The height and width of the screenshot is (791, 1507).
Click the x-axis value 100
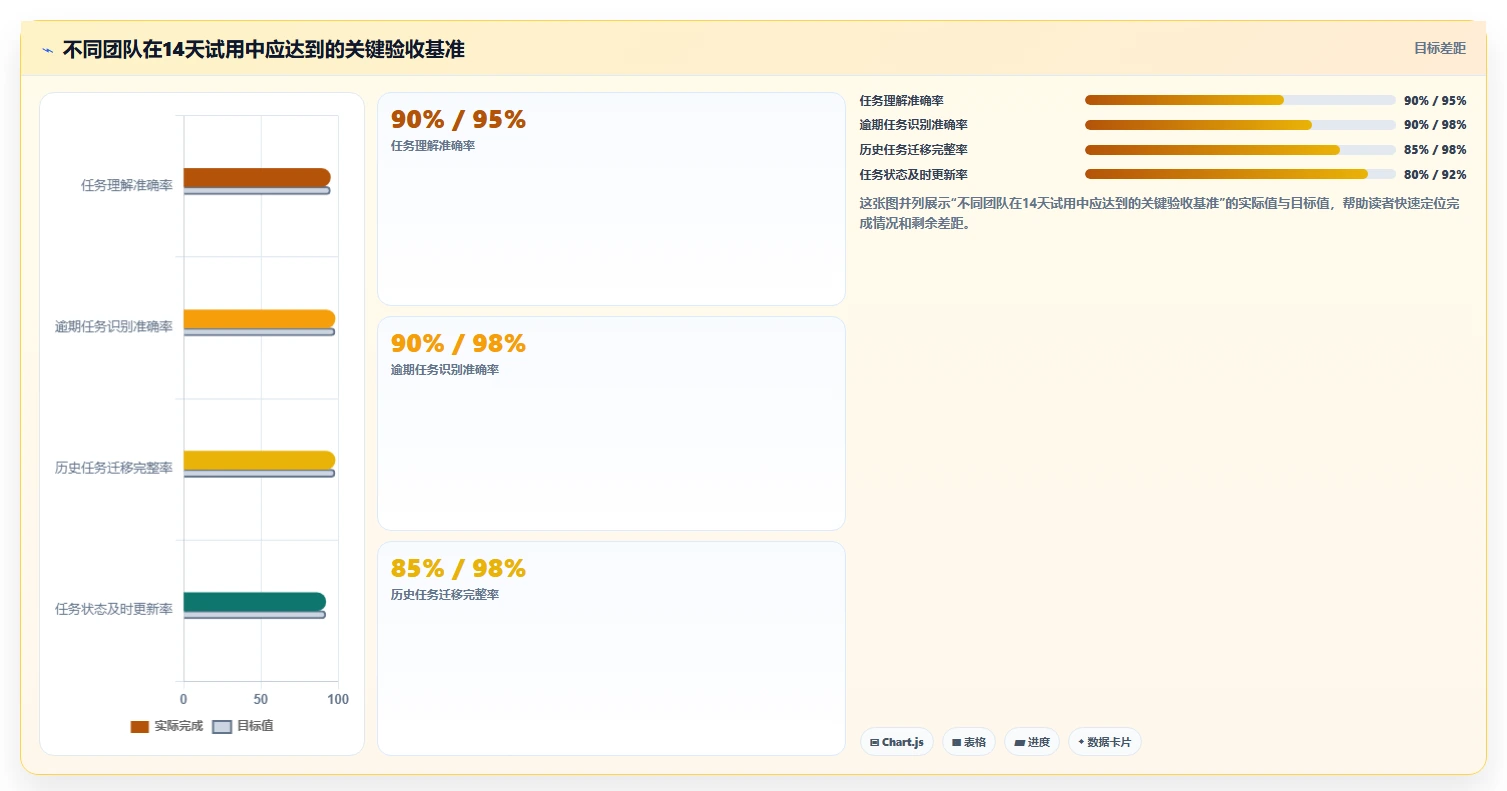(338, 699)
